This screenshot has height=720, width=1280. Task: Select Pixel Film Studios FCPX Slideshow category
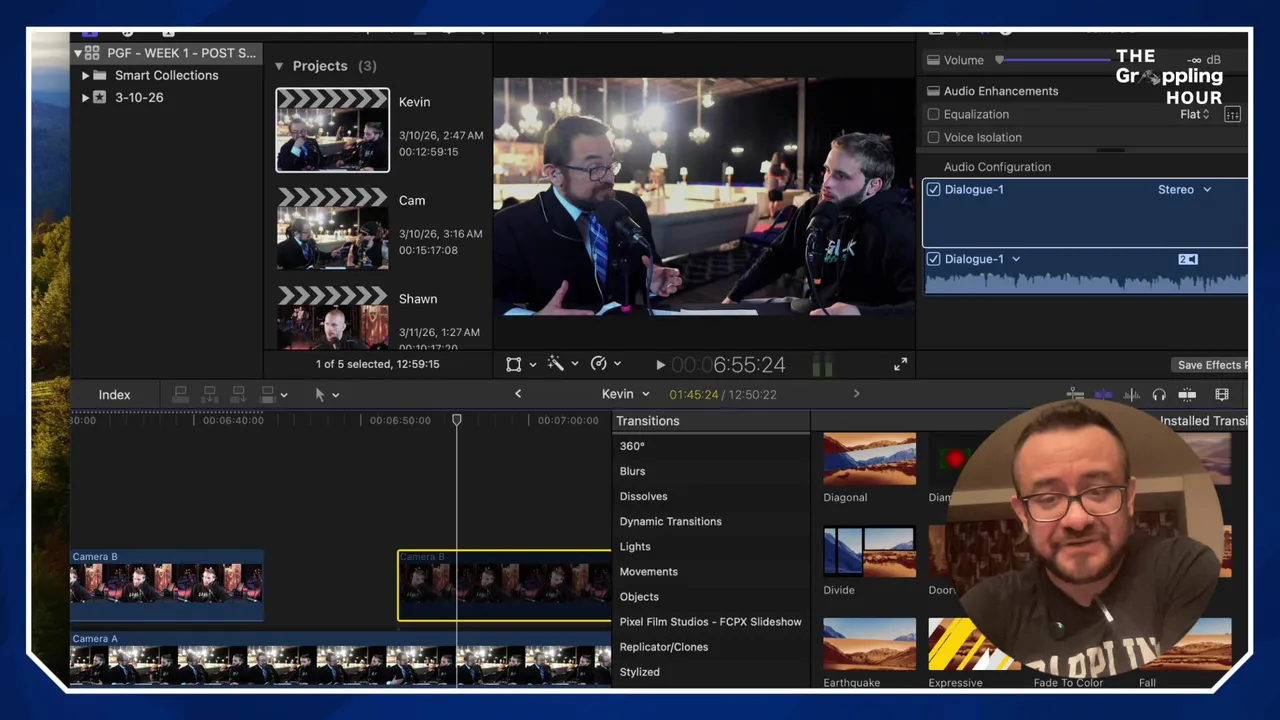tap(710, 622)
